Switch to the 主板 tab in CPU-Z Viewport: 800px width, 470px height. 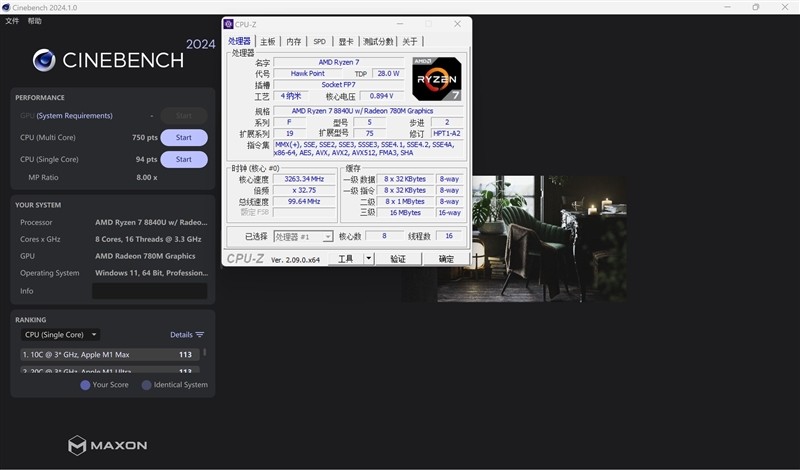coord(267,41)
